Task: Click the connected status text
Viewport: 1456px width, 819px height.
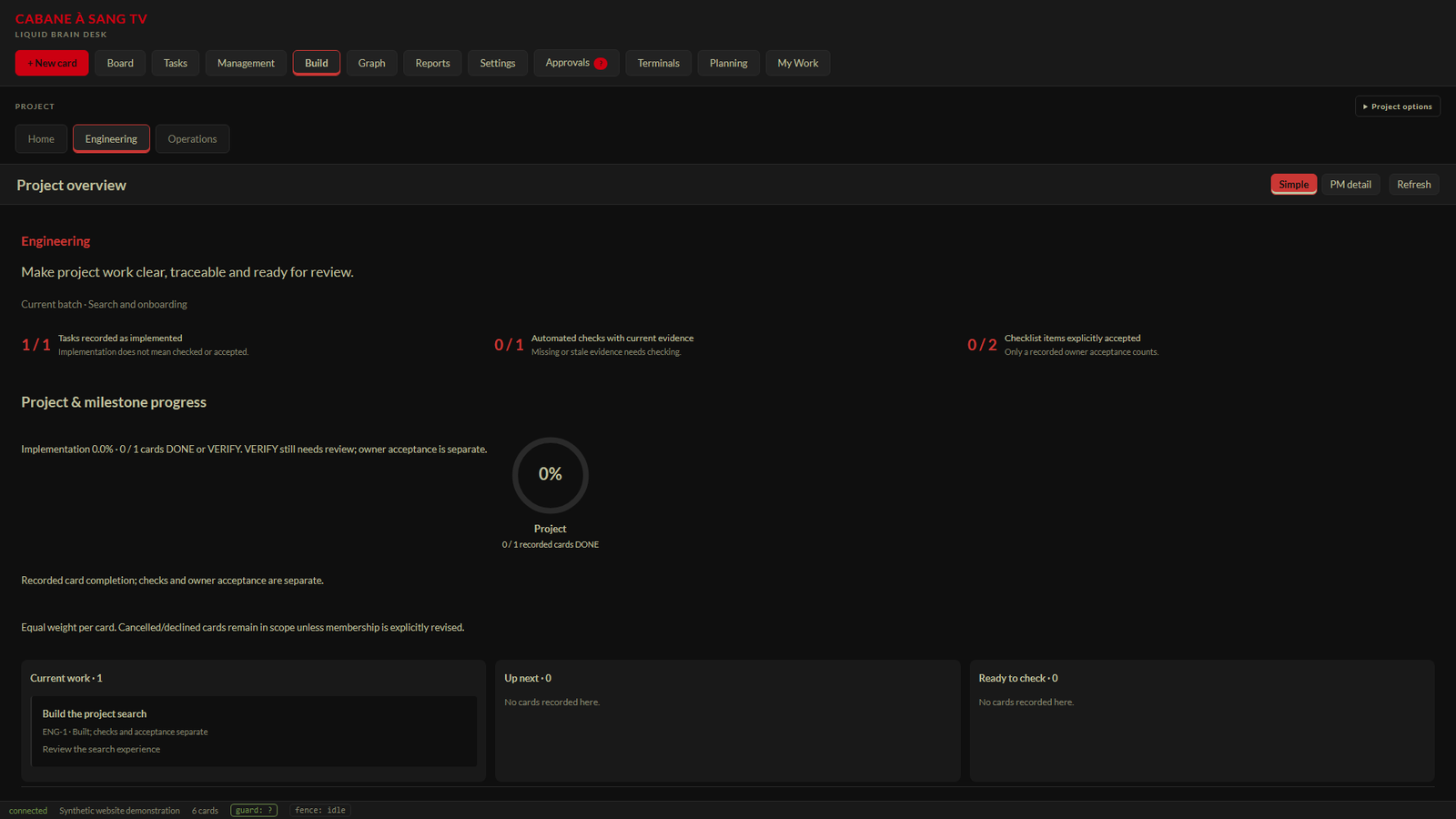Action: [x=28, y=811]
